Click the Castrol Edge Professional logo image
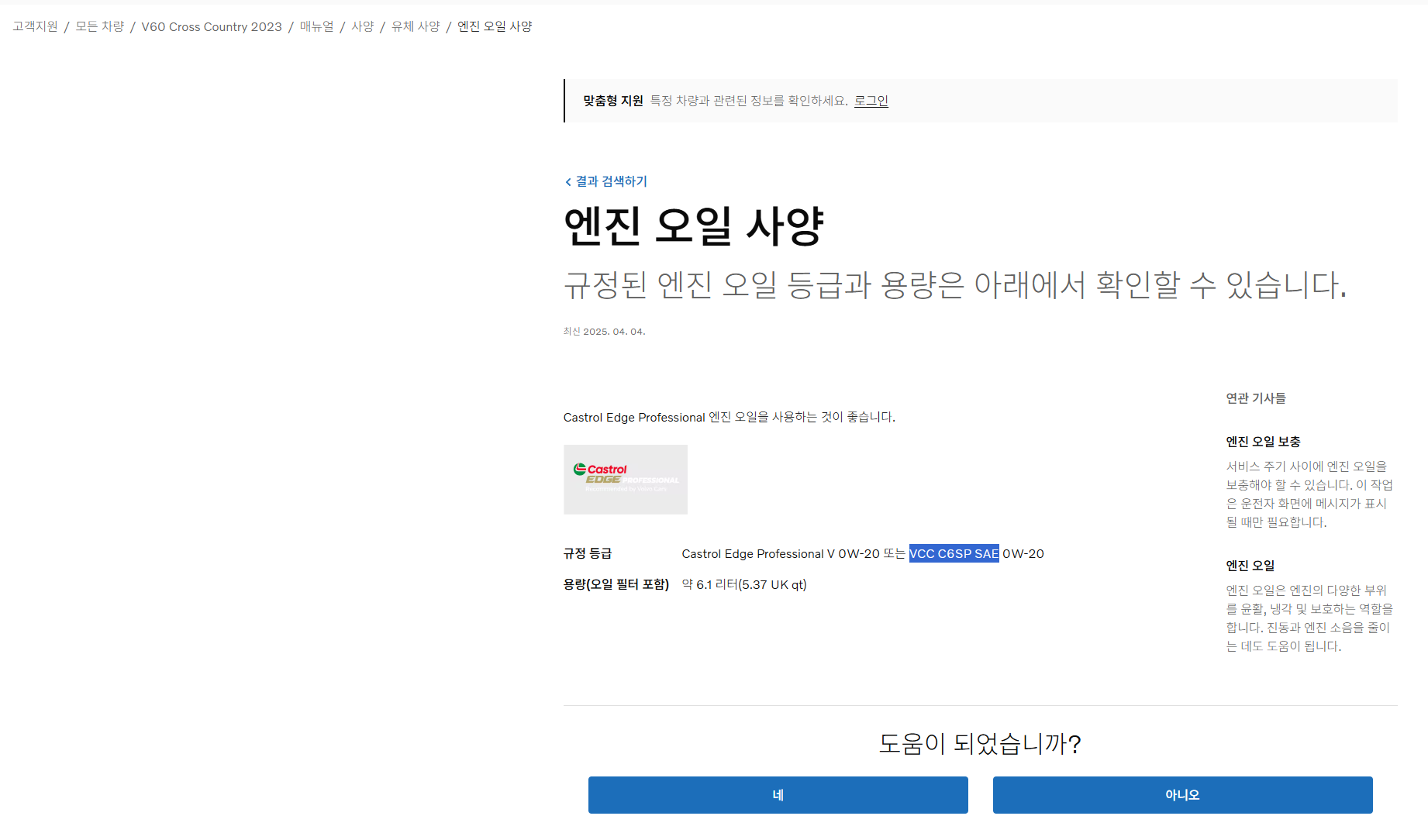 (626, 479)
